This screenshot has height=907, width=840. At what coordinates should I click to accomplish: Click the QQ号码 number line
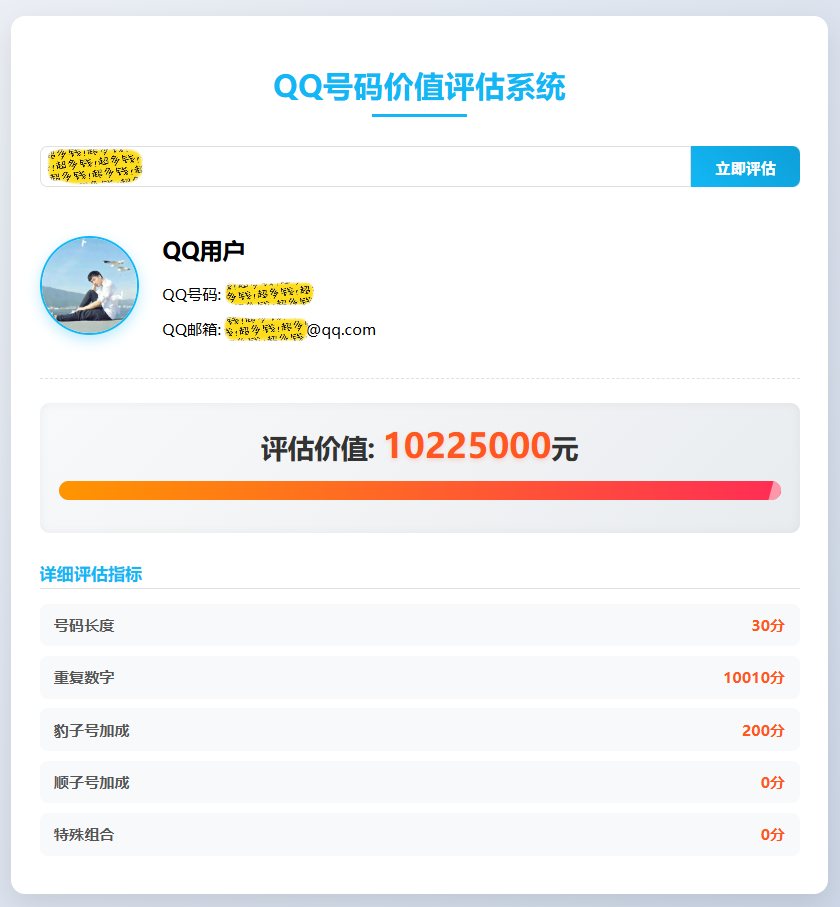(238, 294)
